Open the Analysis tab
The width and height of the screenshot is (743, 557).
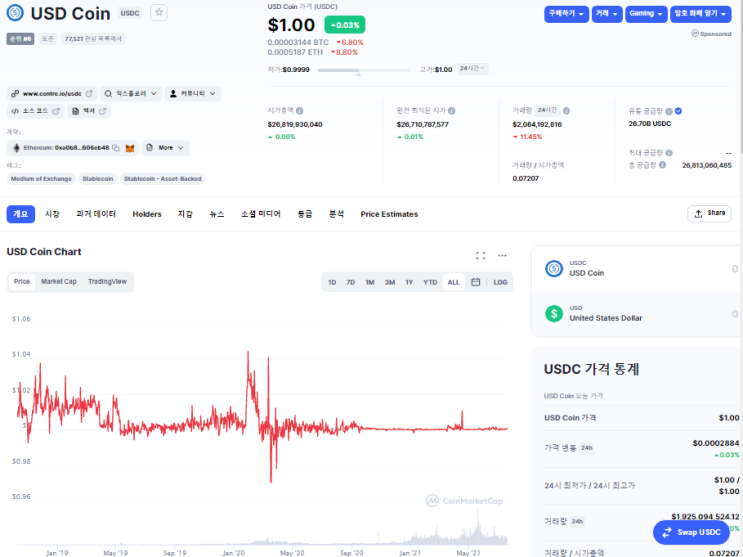tap(336, 214)
